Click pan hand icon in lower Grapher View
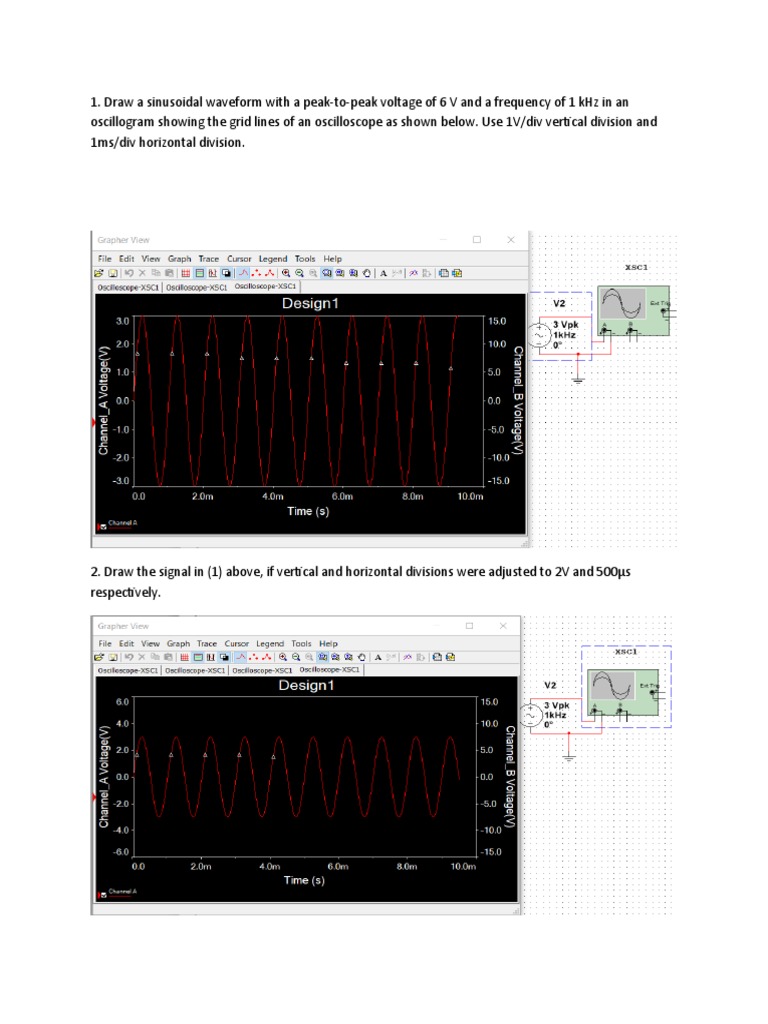 coord(362,657)
